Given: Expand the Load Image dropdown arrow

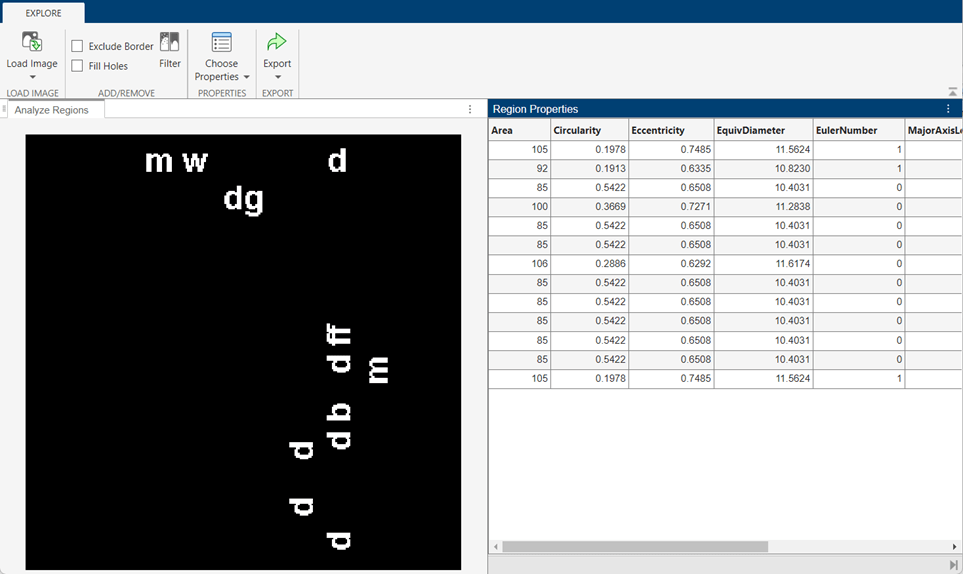Looking at the screenshot, I should [33, 77].
